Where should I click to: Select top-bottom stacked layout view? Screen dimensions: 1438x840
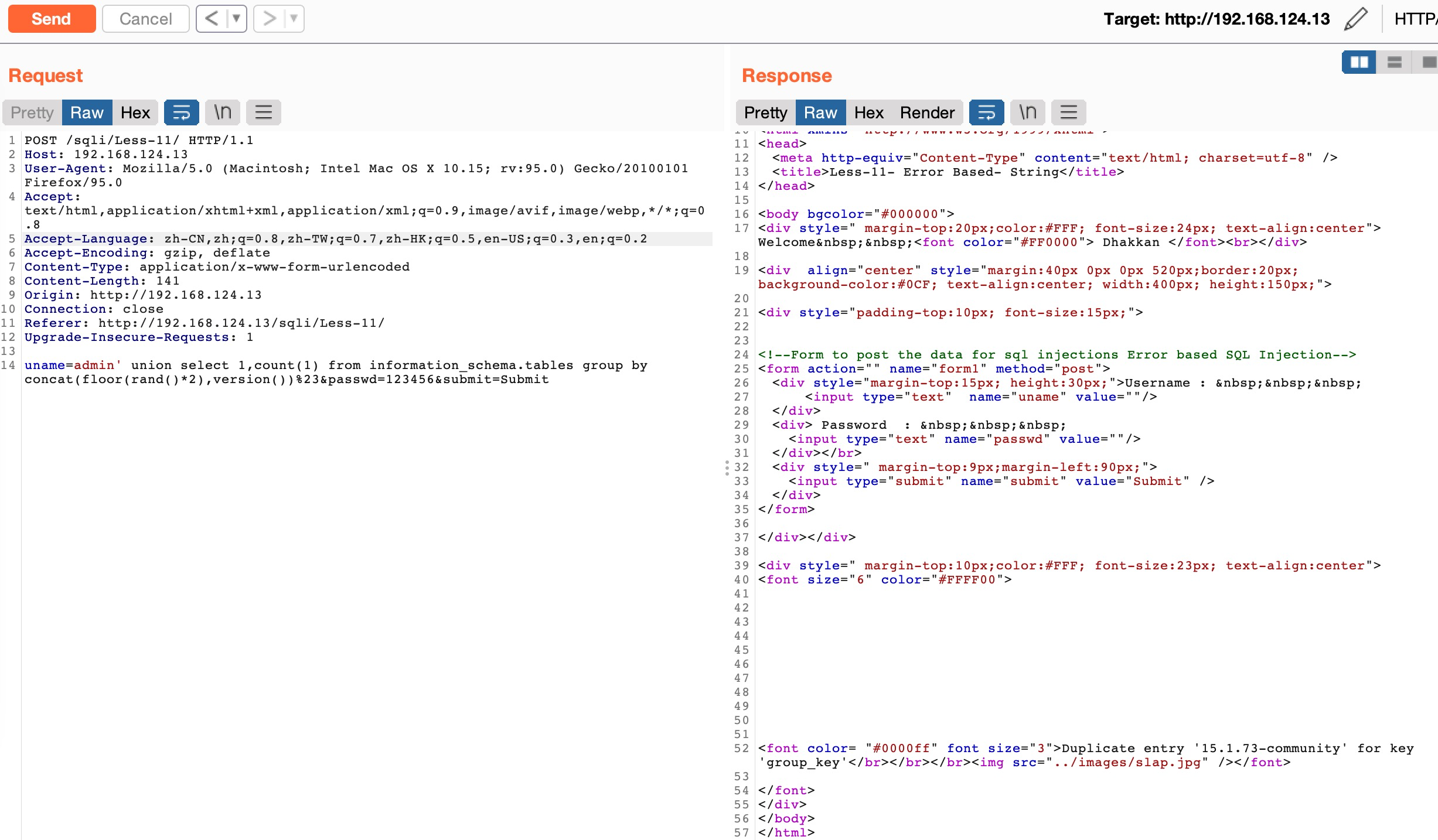[1394, 62]
